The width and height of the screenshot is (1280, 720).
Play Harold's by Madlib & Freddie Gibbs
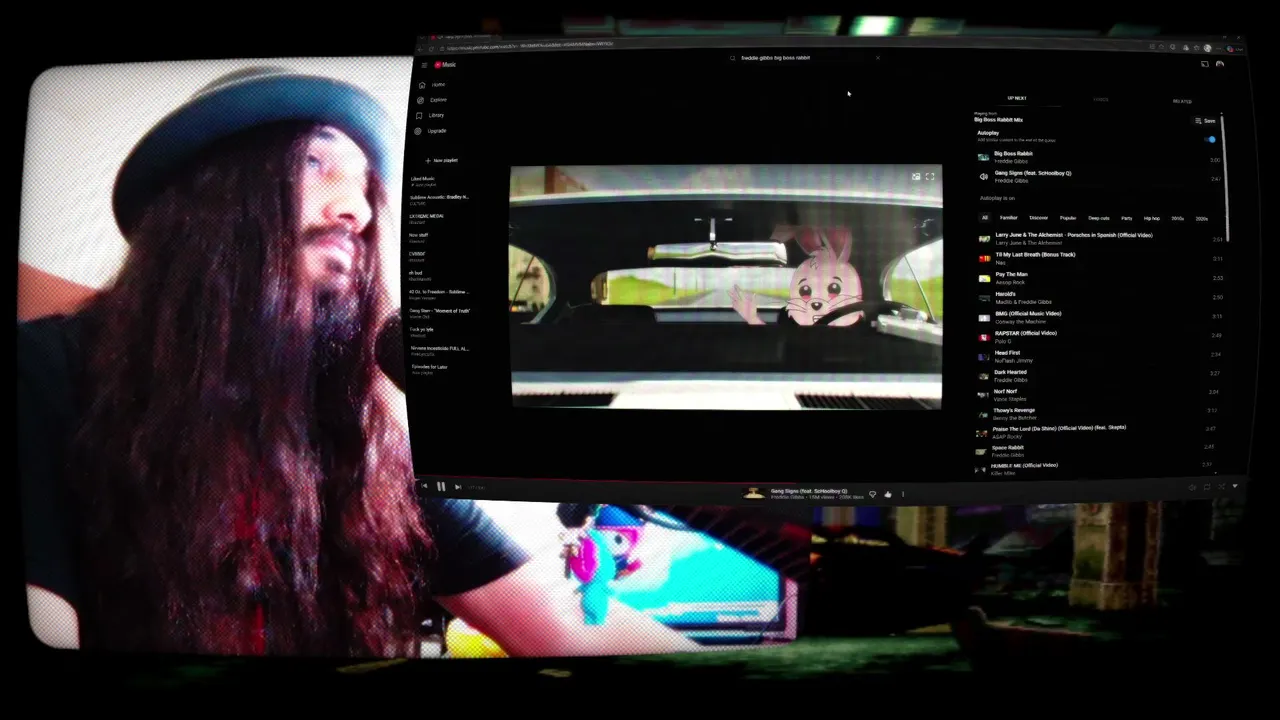coord(1100,298)
